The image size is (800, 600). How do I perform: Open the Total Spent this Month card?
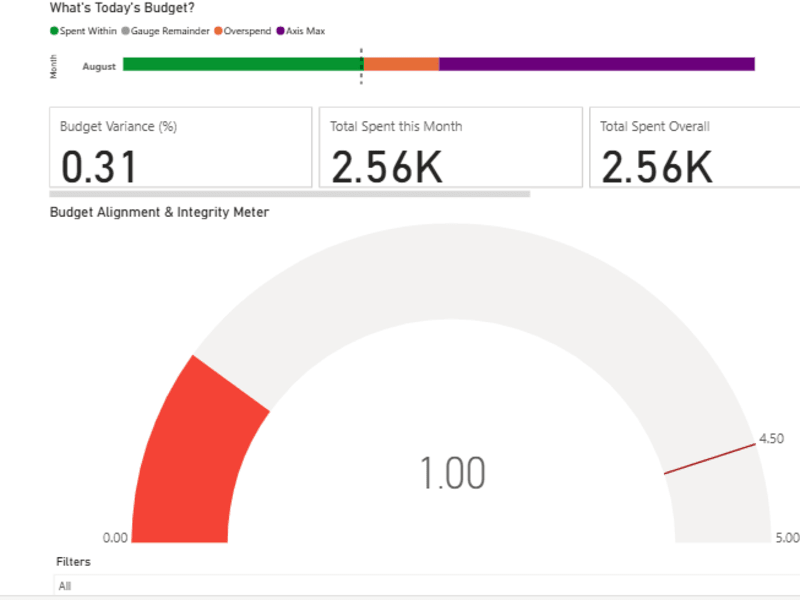451,147
